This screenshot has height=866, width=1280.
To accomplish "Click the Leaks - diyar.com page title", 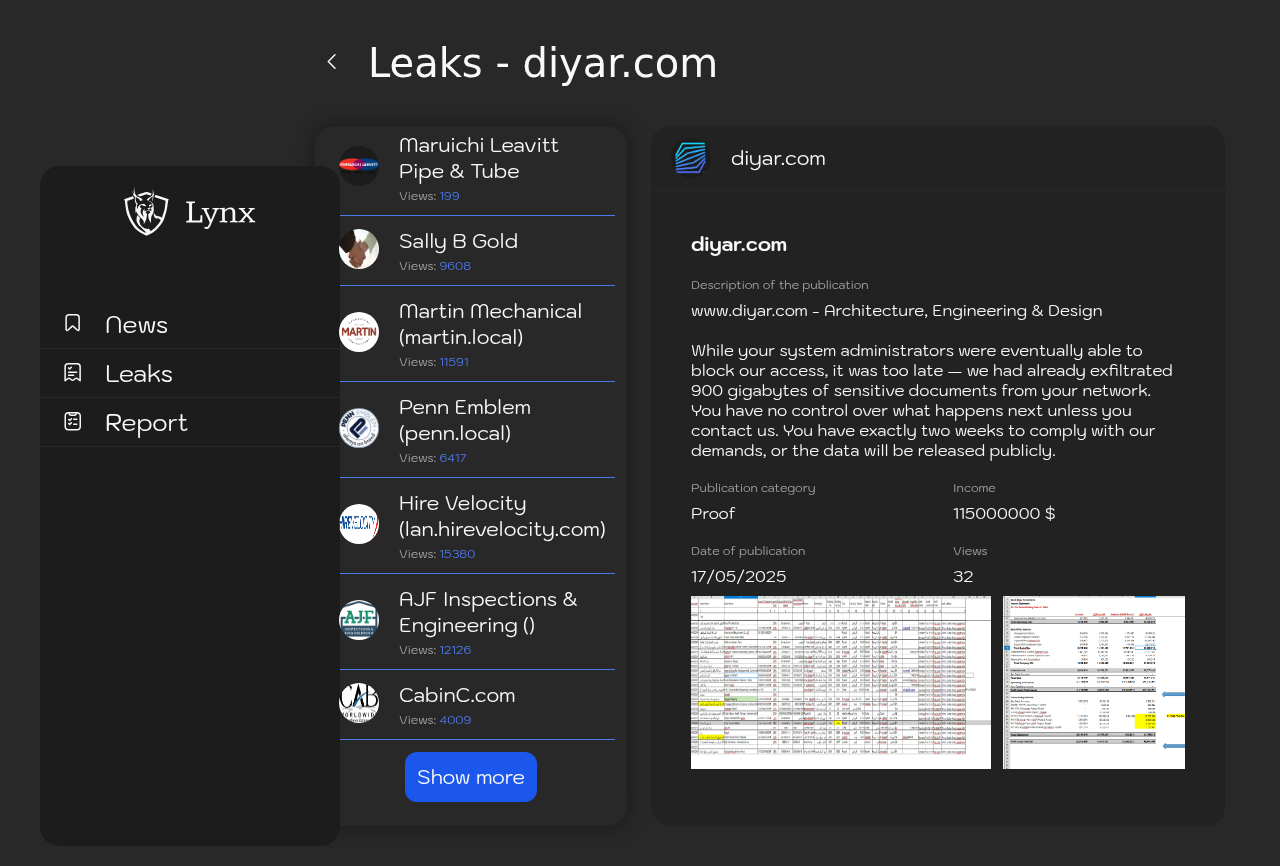I will (x=543, y=63).
